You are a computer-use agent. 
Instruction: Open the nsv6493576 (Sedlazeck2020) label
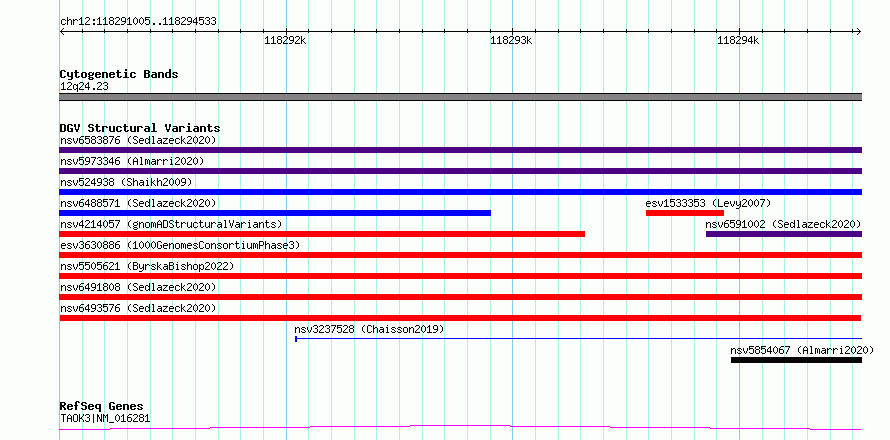[138, 308]
